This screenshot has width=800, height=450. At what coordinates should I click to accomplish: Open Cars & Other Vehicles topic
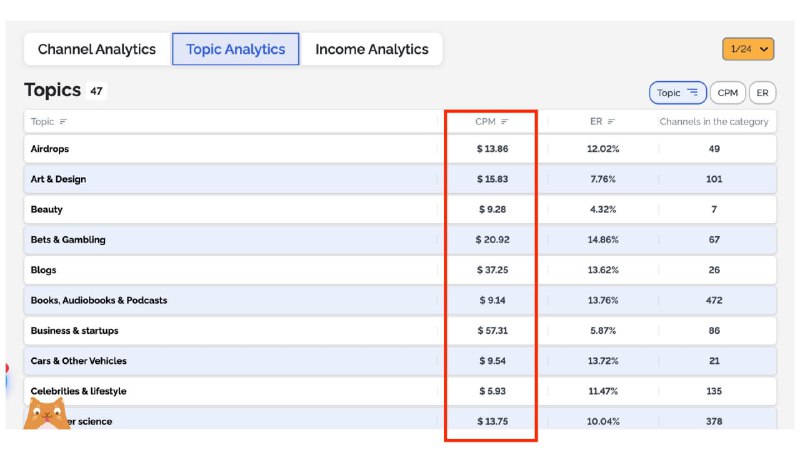[79, 361]
